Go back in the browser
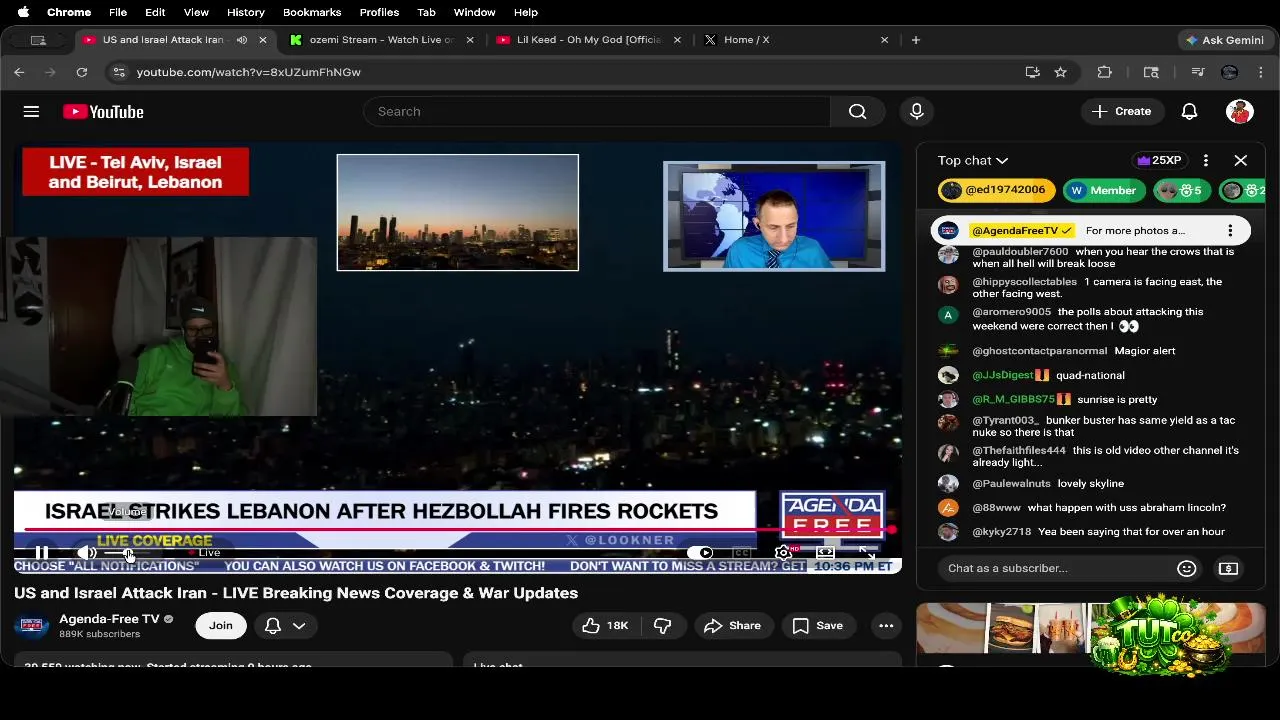 coord(19,72)
